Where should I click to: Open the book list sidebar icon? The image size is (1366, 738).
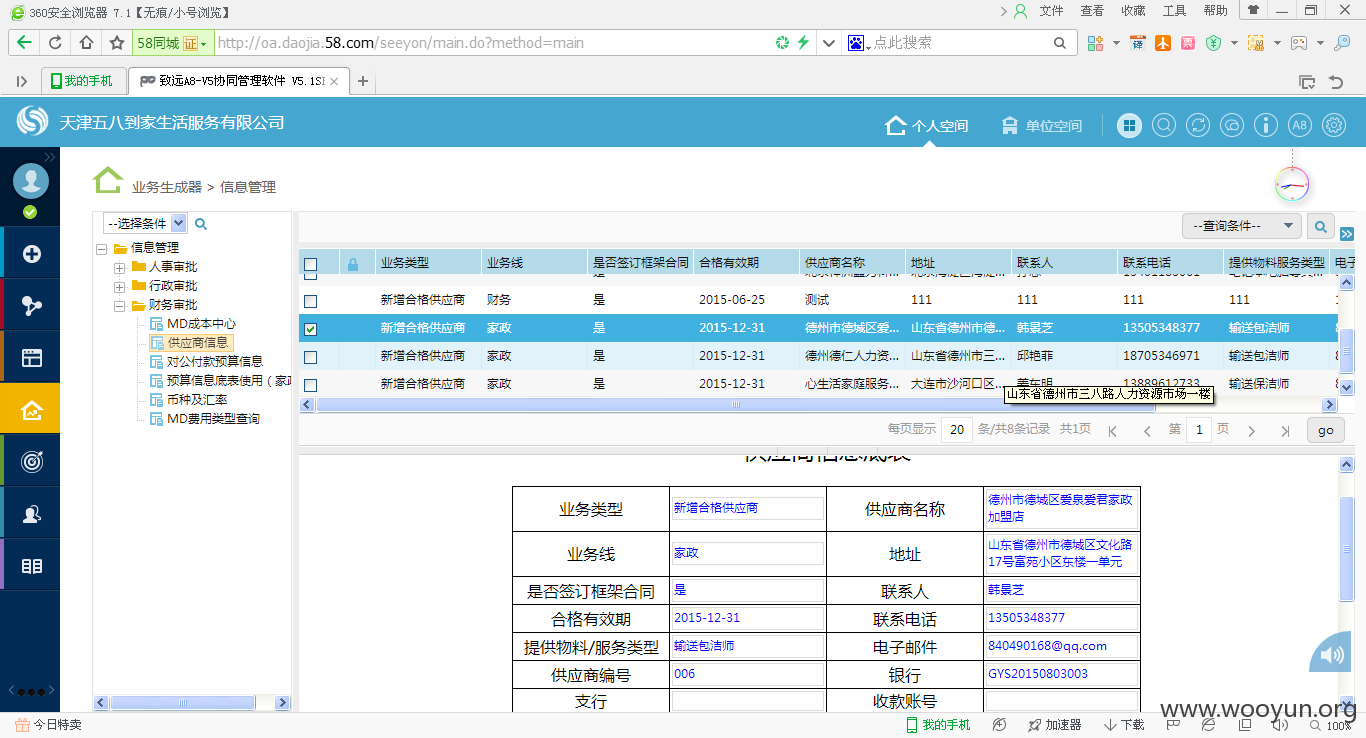pos(31,566)
